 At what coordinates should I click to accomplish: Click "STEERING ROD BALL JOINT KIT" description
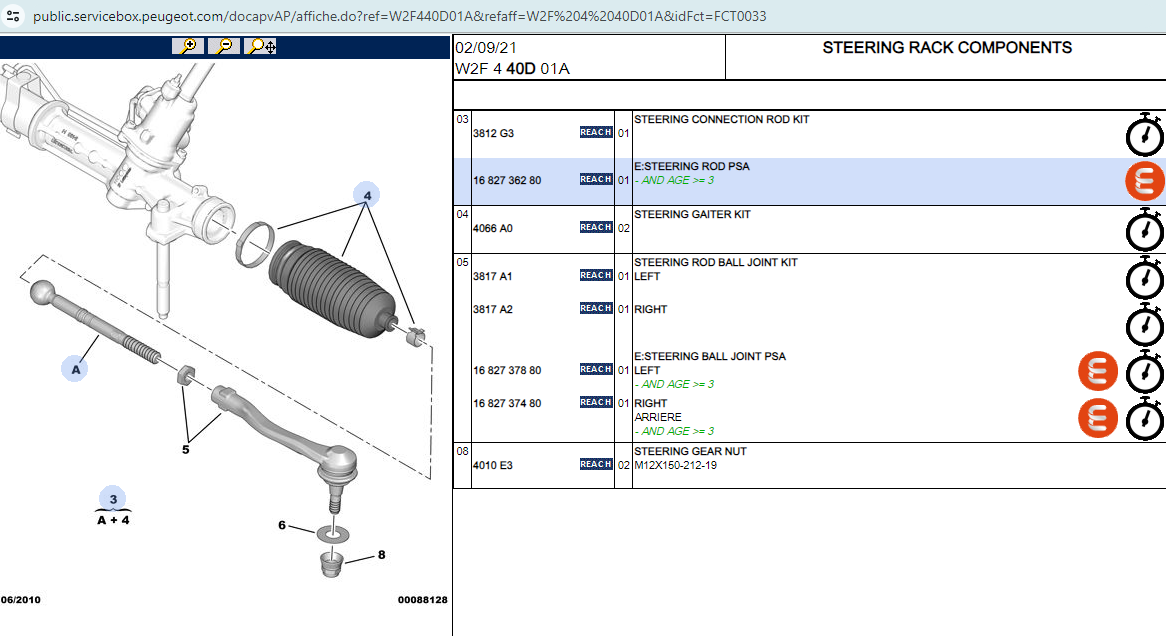coord(715,262)
